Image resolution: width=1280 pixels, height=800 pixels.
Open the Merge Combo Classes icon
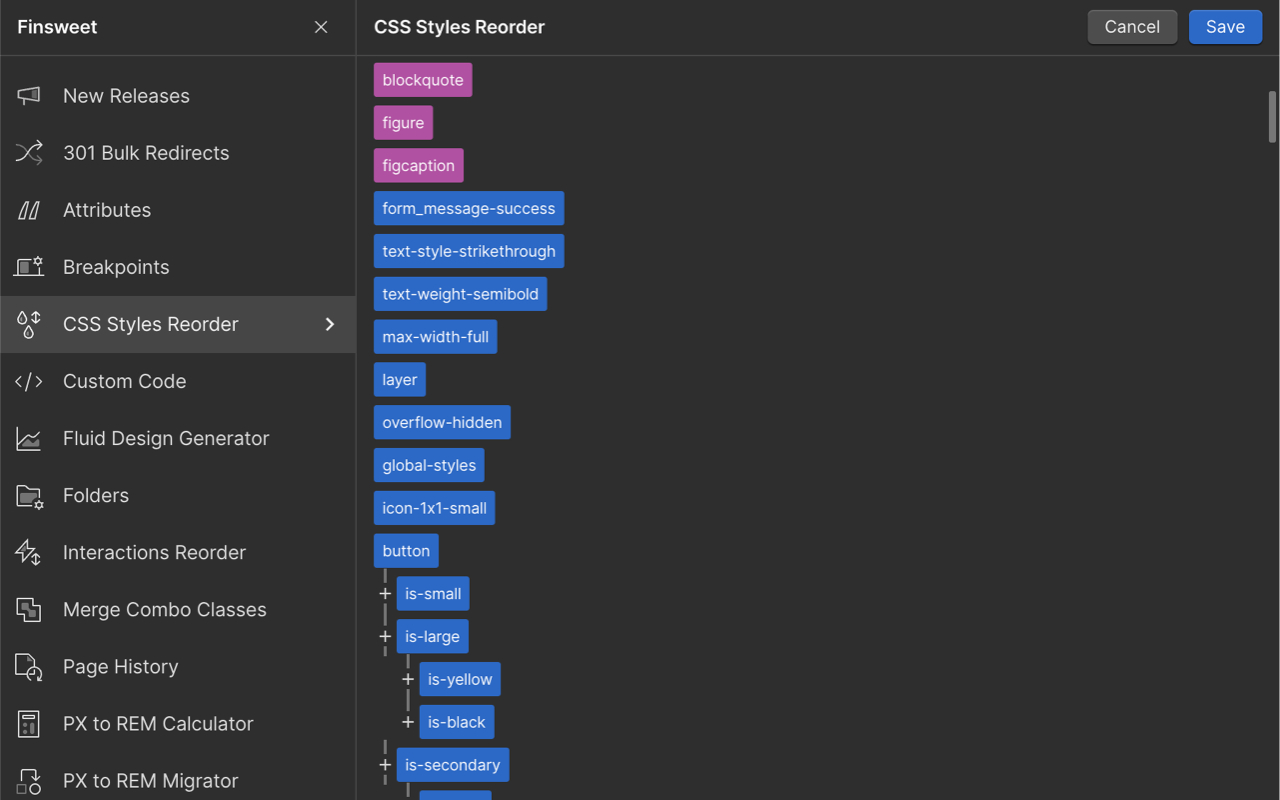pos(28,609)
